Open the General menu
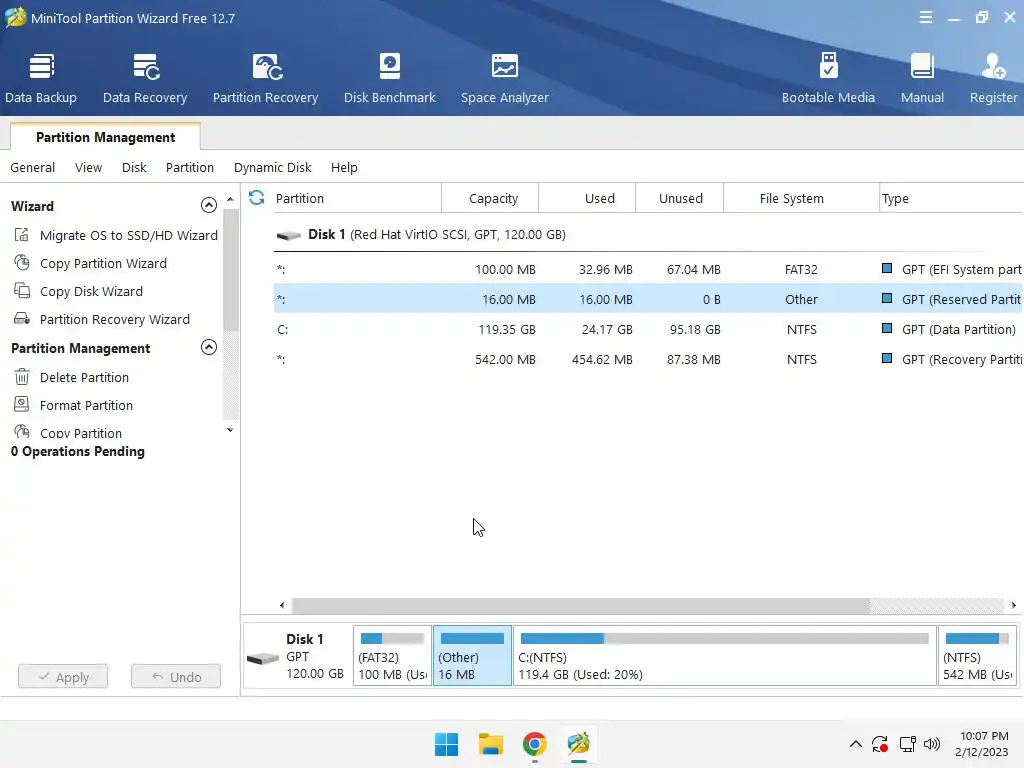 pos(33,167)
